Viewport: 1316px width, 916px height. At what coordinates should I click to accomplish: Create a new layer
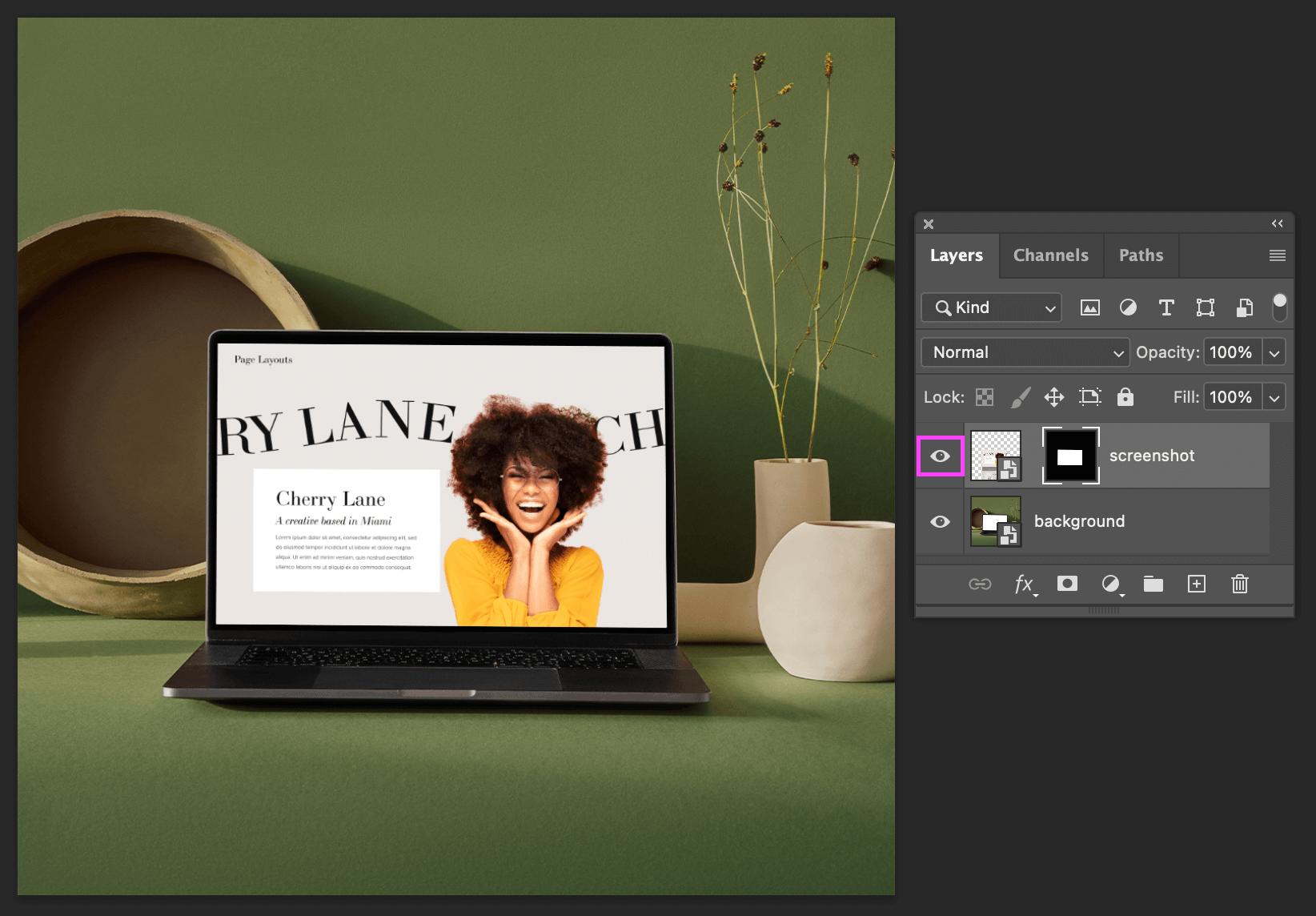(1197, 584)
